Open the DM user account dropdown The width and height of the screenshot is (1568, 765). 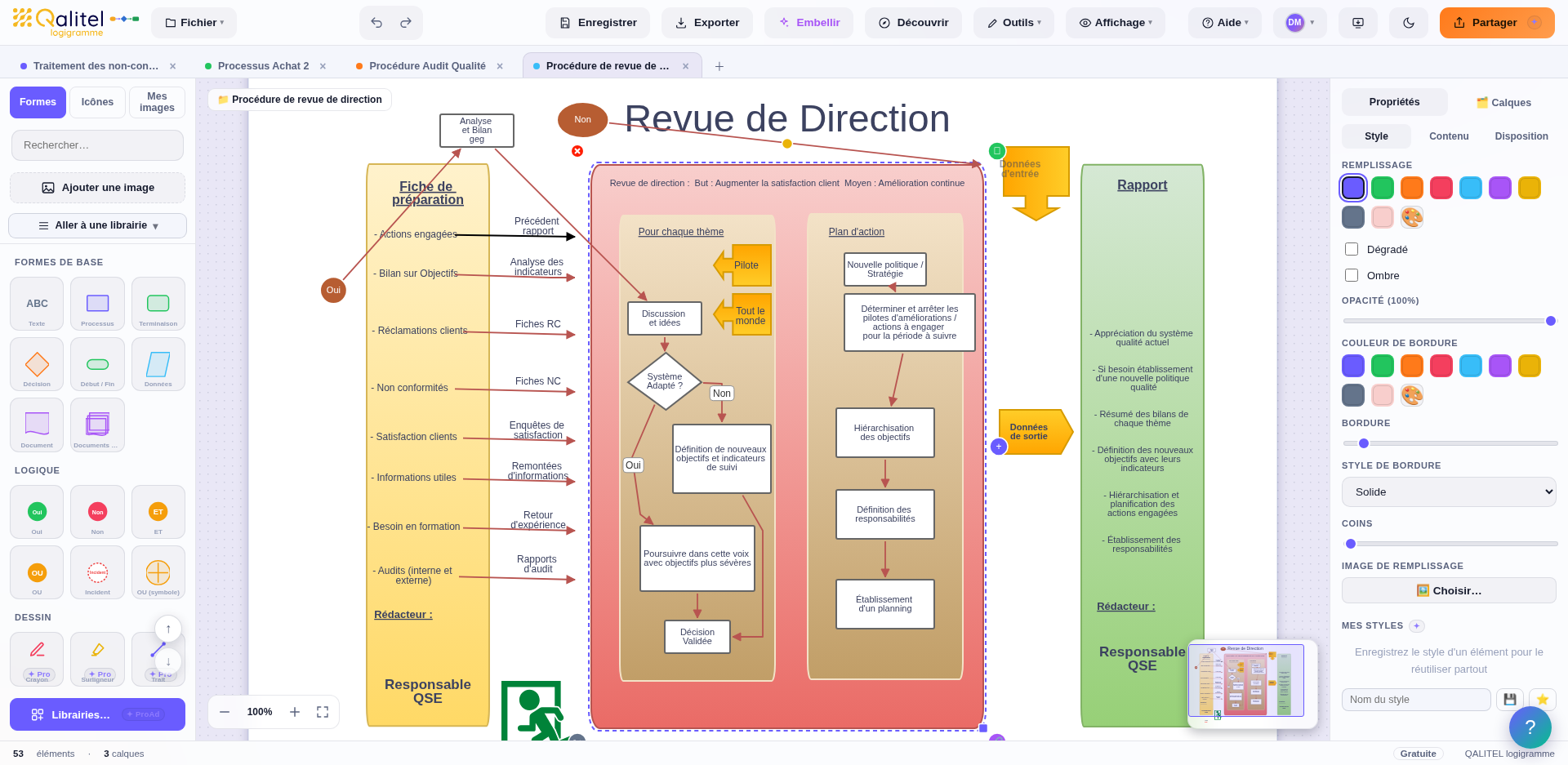click(1300, 23)
